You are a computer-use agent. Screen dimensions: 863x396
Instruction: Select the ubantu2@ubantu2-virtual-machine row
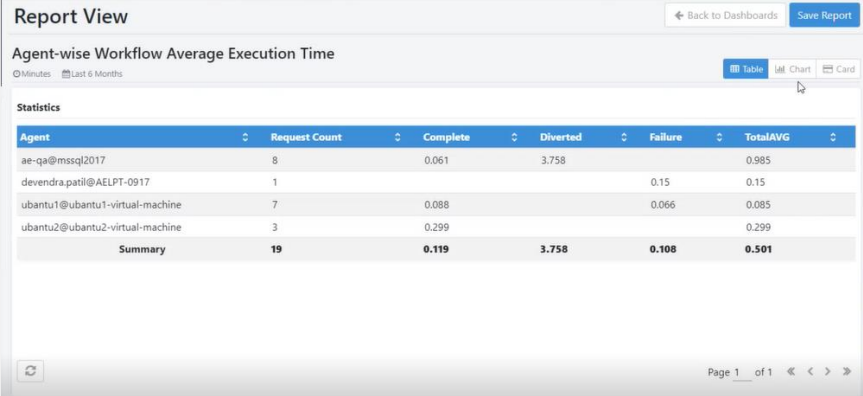click(436, 227)
